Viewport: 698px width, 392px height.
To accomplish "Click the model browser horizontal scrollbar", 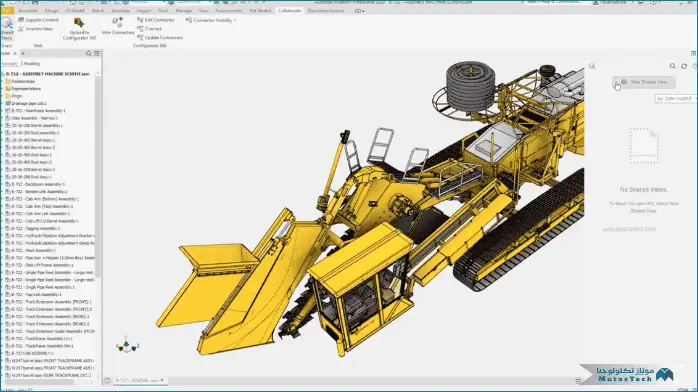I will [x=39, y=382].
